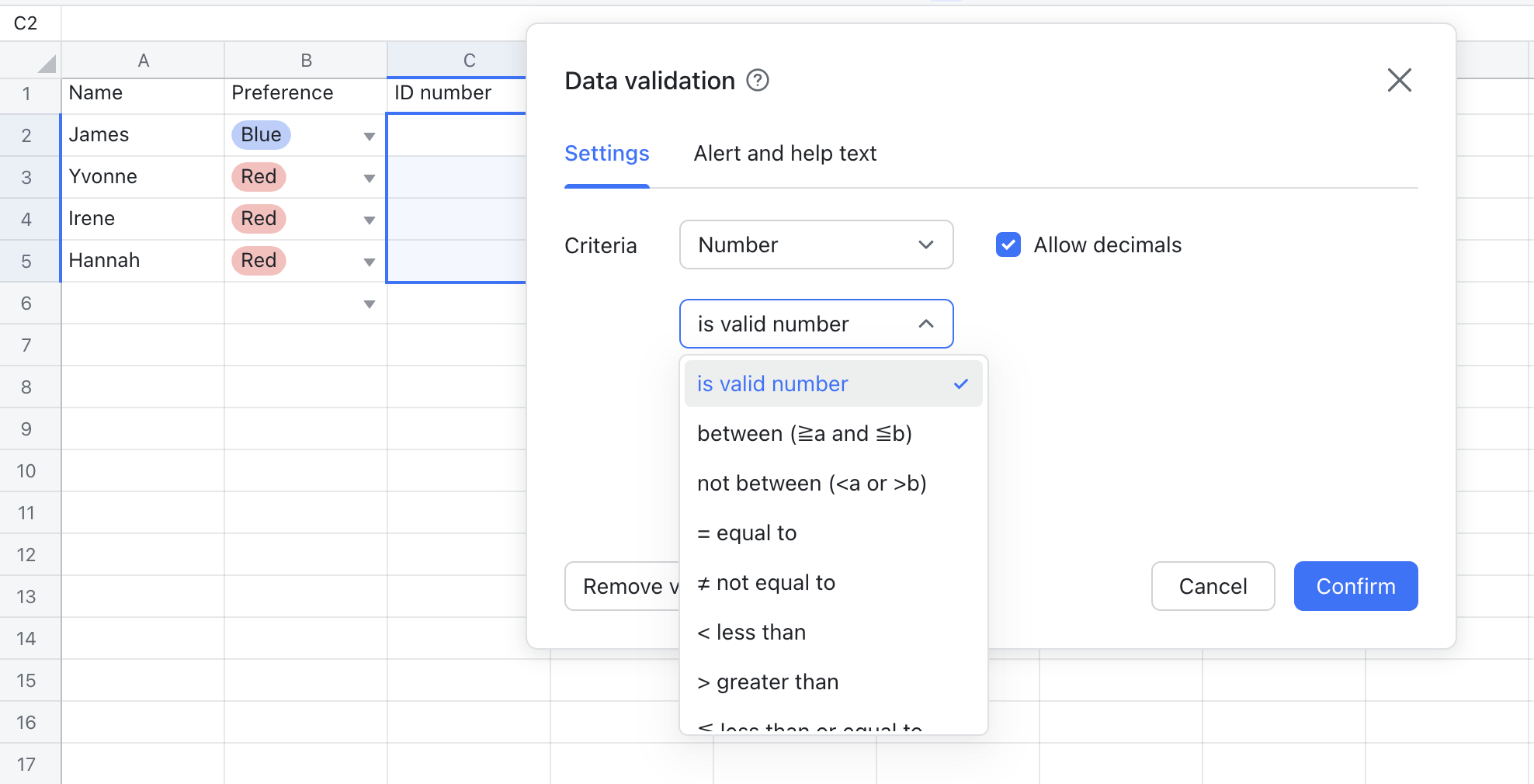1534x784 pixels.
Task: Open the Criteria dropdown showing Number
Action: (x=816, y=245)
